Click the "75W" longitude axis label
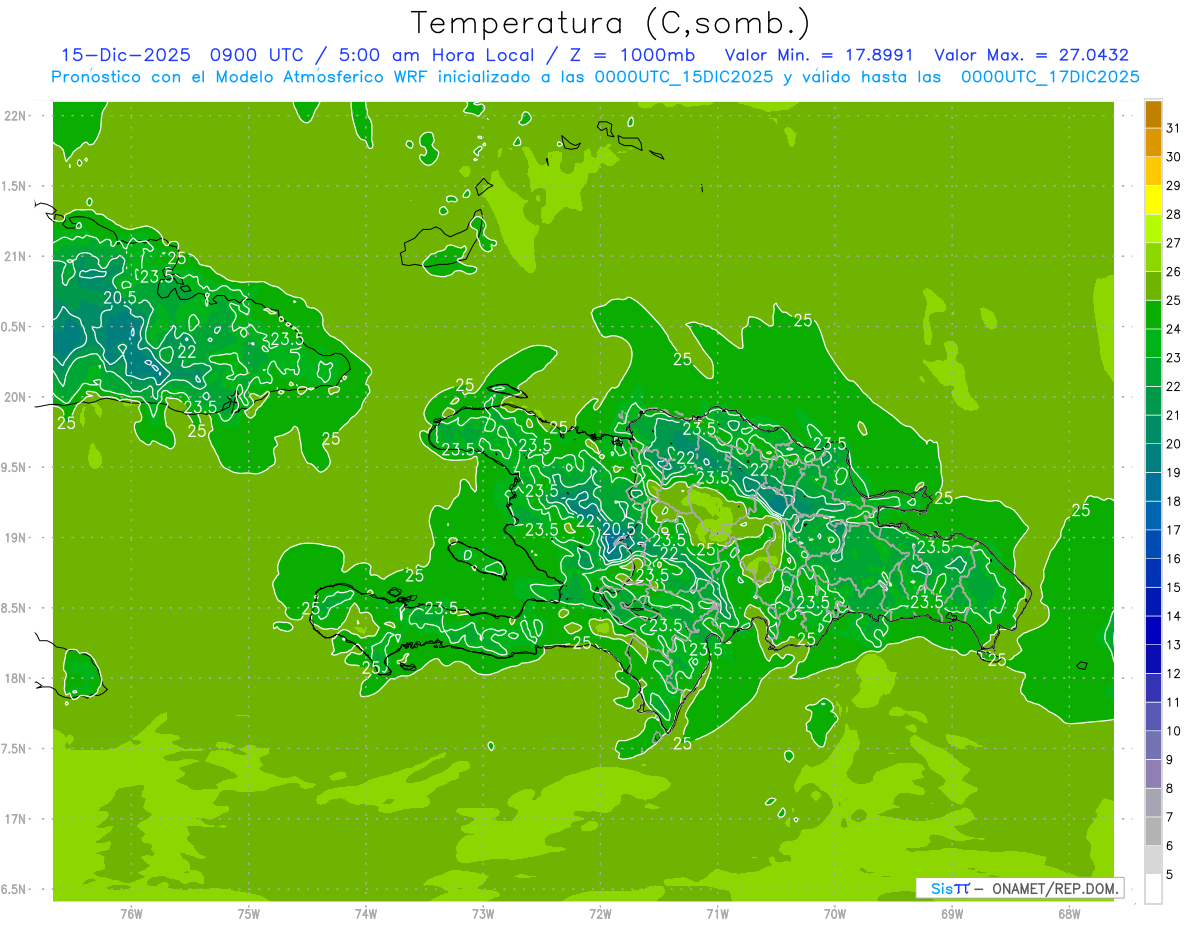Viewport: 1200px width, 927px height. [x=249, y=913]
